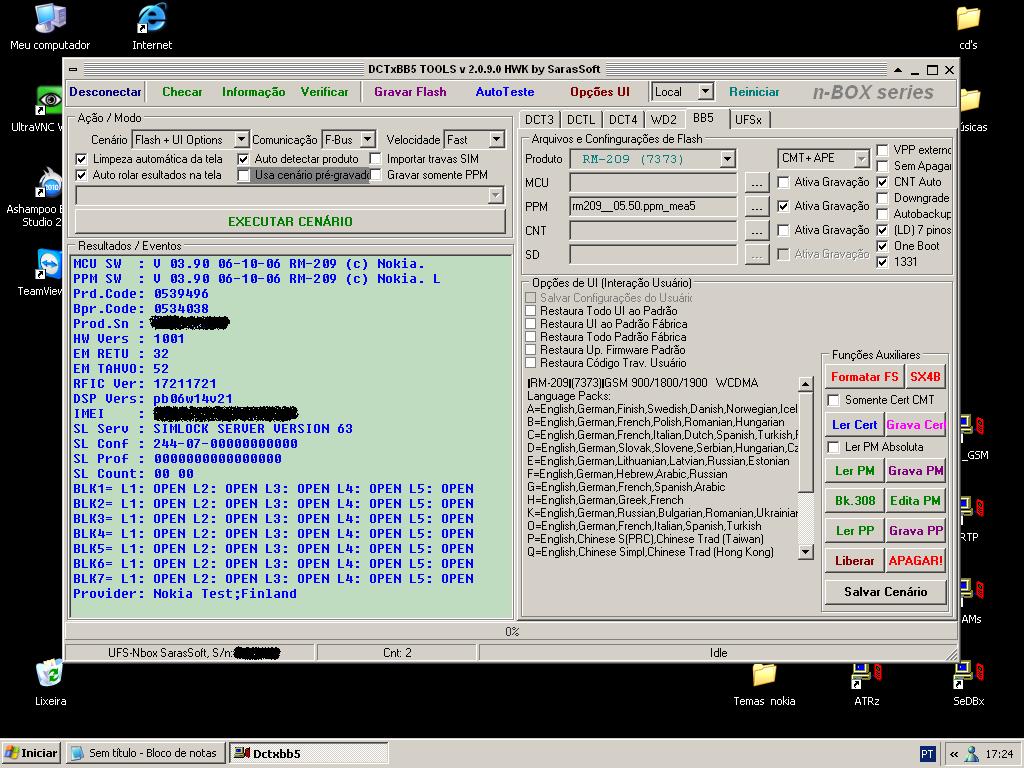Open the Produto RM-209 dropdown

coord(727,159)
